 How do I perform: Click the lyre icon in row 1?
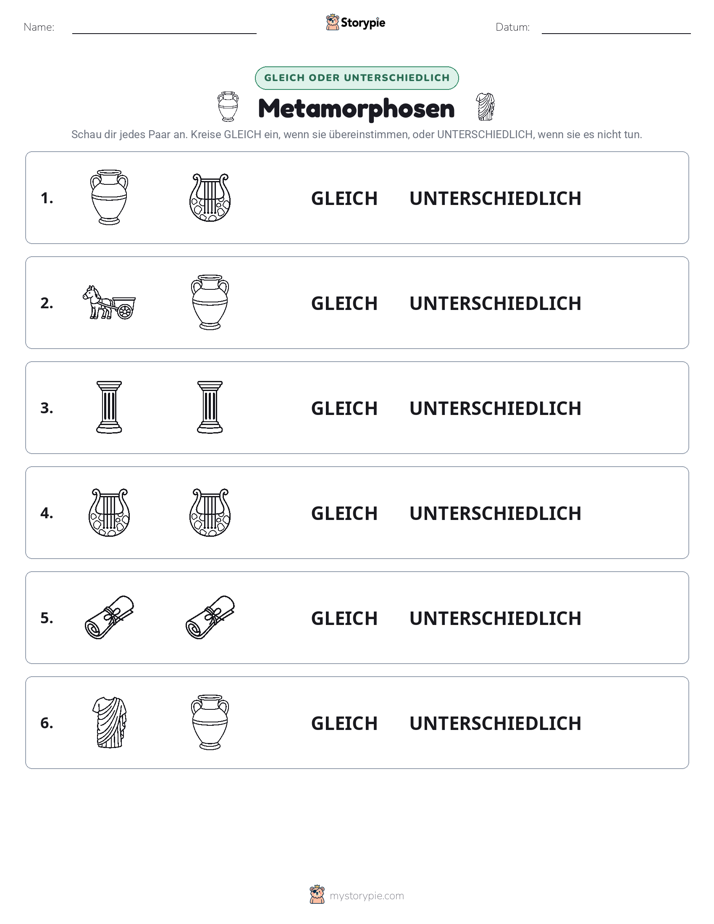pos(210,197)
